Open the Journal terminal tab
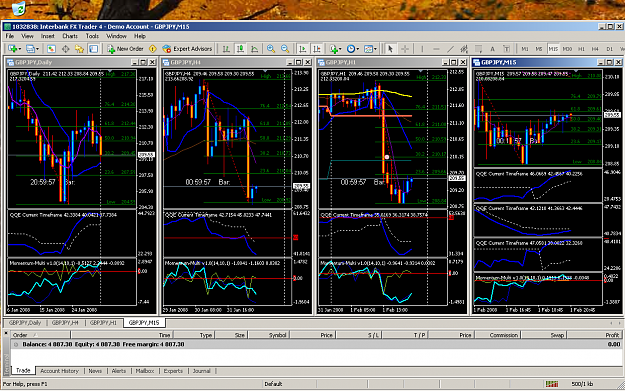This screenshot has height=391, width=625. 202,371
